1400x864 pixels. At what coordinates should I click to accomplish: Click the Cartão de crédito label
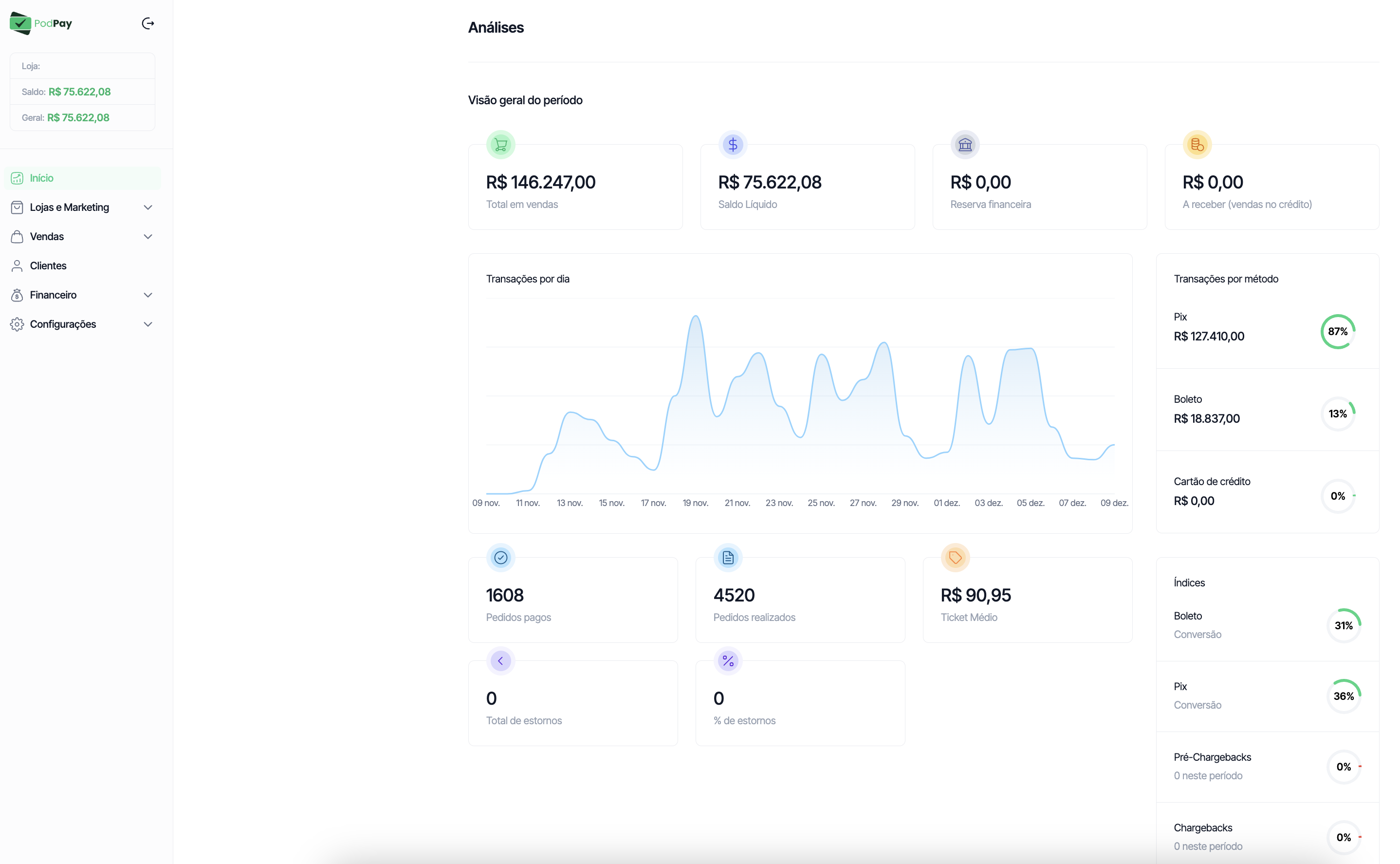pyautogui.click(x=1212, y=481)
